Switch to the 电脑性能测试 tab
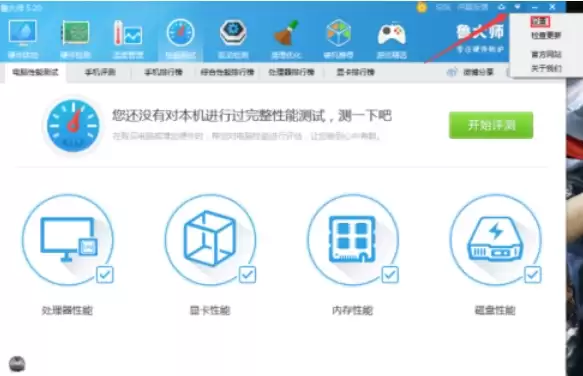Screen dimensions: 583x376 click(36, 72)
